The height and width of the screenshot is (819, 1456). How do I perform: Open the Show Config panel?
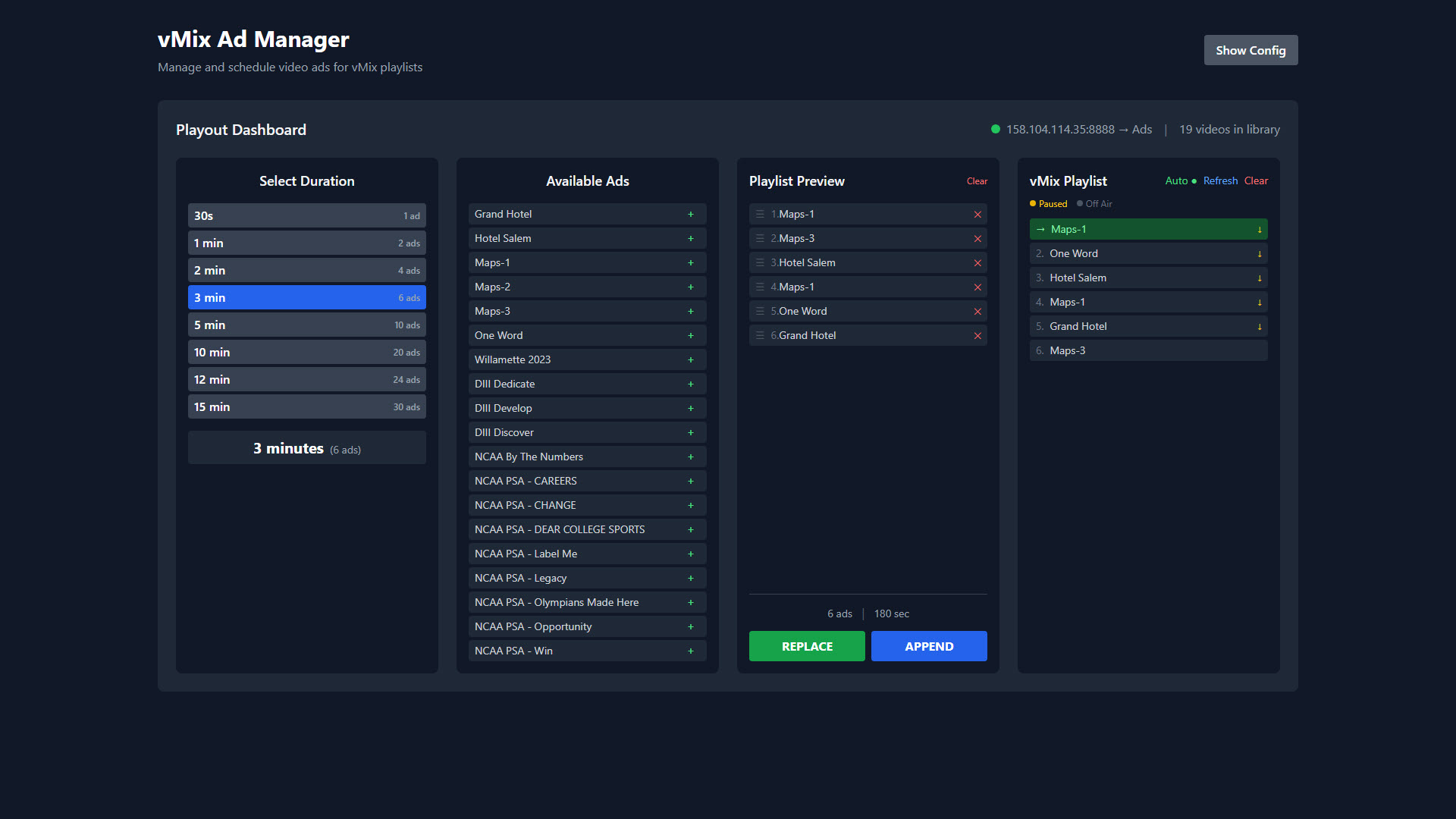(1250, 50)
